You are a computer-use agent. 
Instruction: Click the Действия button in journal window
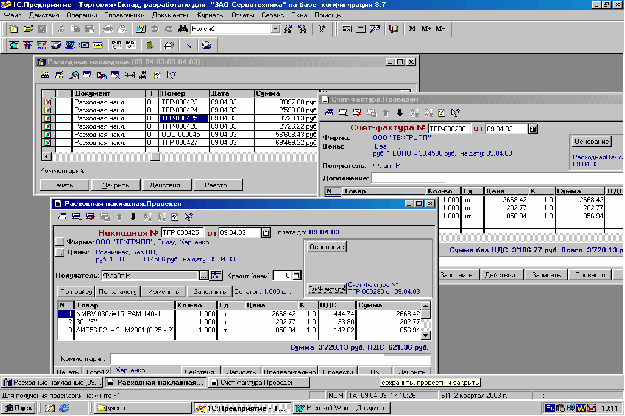click(165, 185)
